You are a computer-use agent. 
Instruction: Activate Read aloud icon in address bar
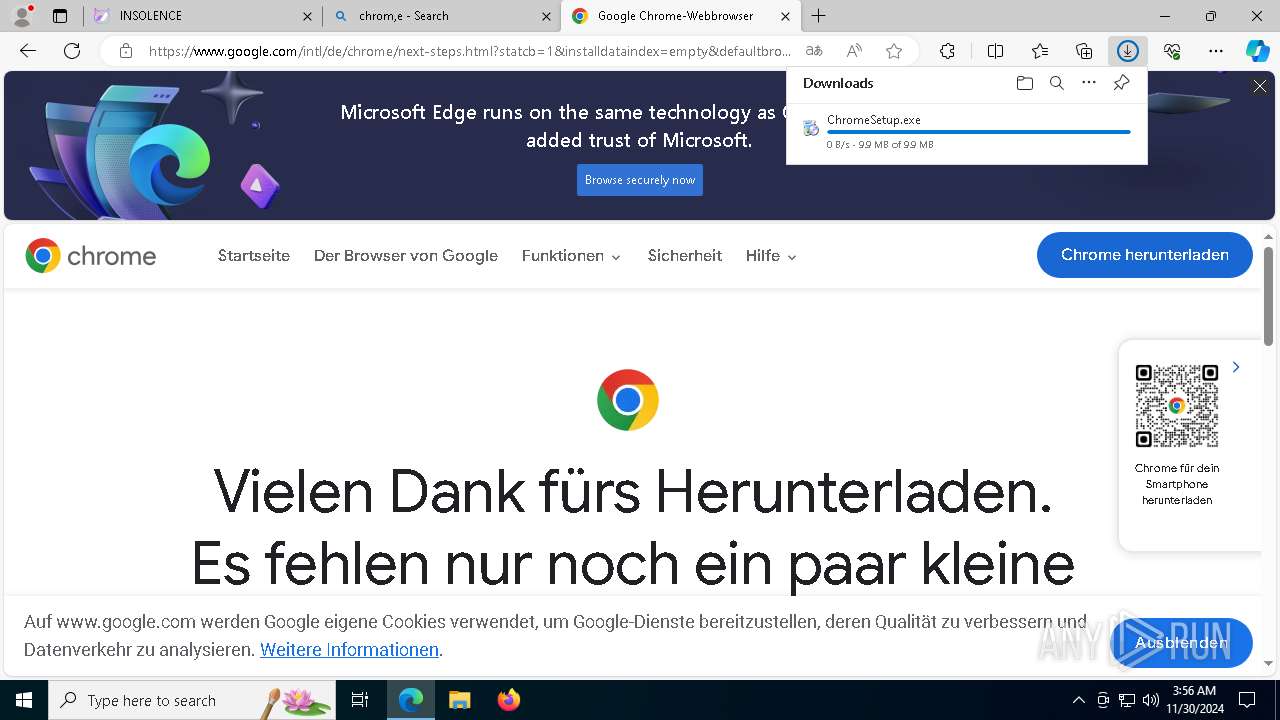854,51
